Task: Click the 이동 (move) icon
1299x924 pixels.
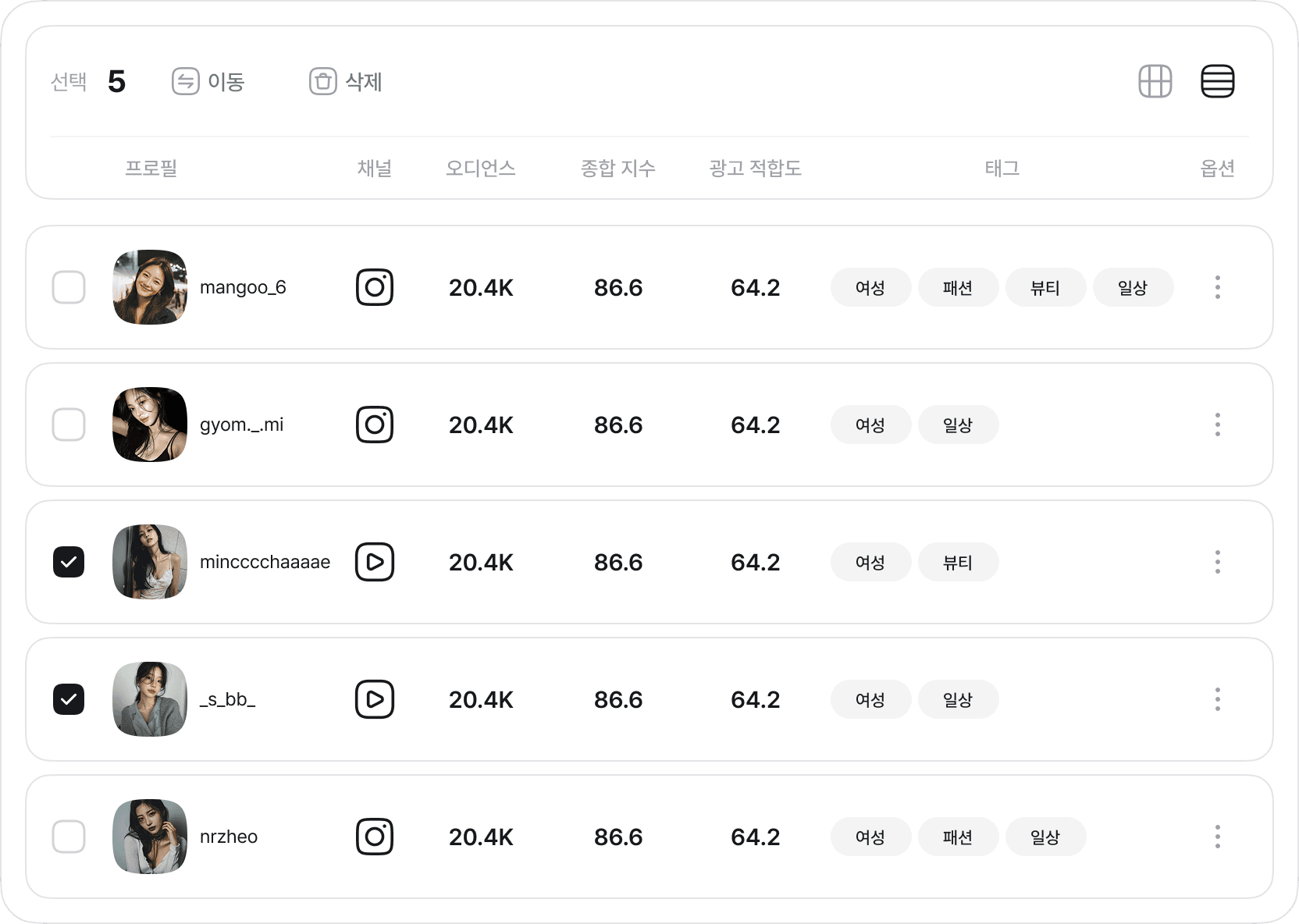Action: (x=186, y=81)
